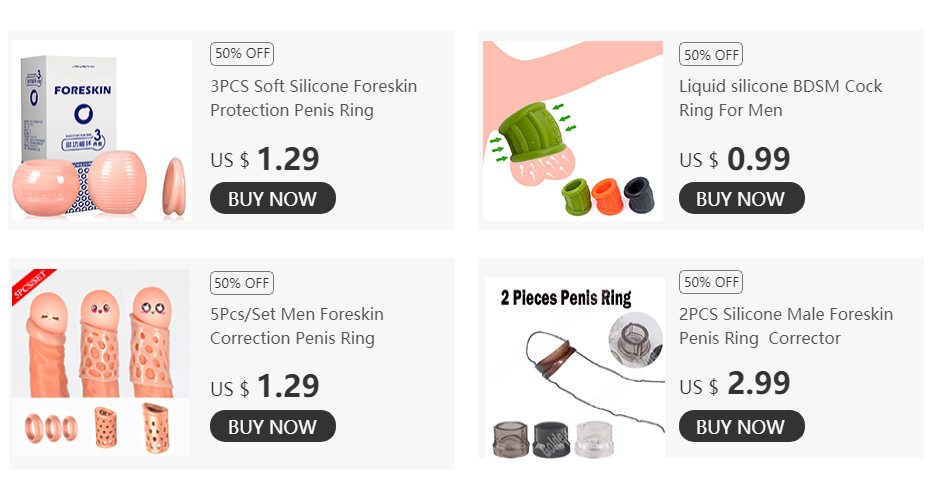This screenshot has height=486, width=932.
Task: Click the 50% OFF badge on the 3PCS item
Action: (242, 55)
